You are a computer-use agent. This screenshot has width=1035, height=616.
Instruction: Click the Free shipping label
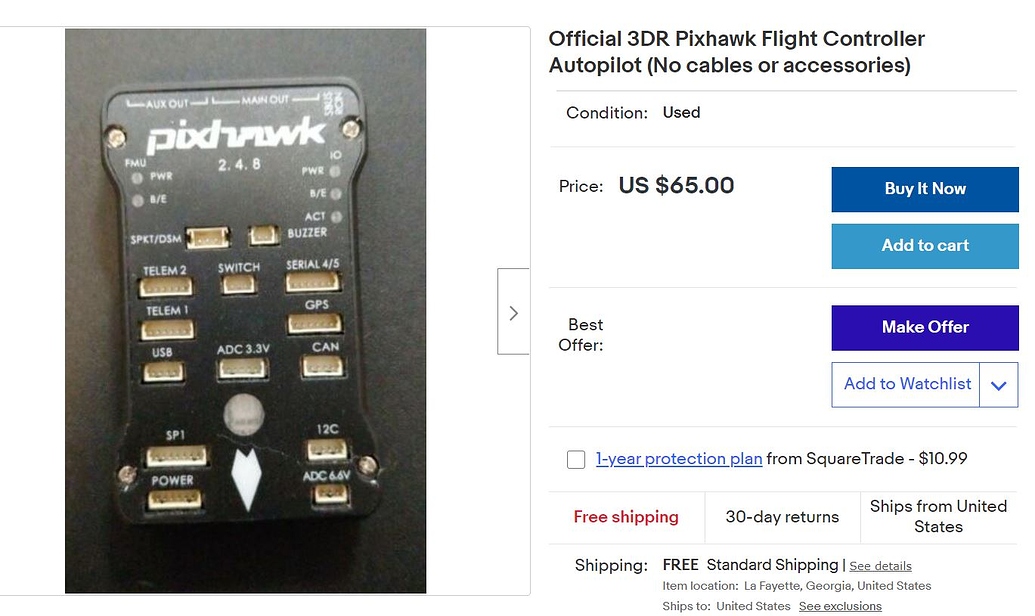(627, 517)
